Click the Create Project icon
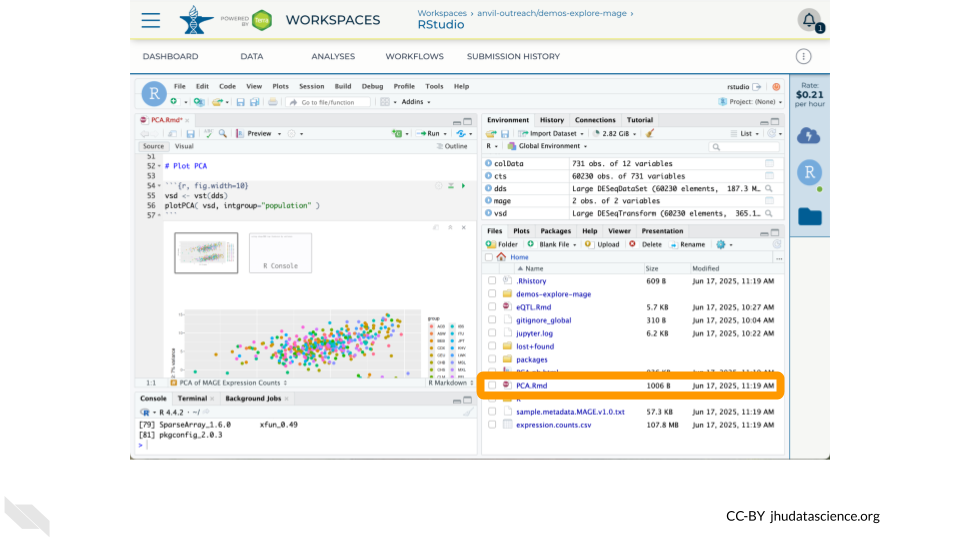The height and width of the screenshot is (540, 960). (x=199, y=102)
